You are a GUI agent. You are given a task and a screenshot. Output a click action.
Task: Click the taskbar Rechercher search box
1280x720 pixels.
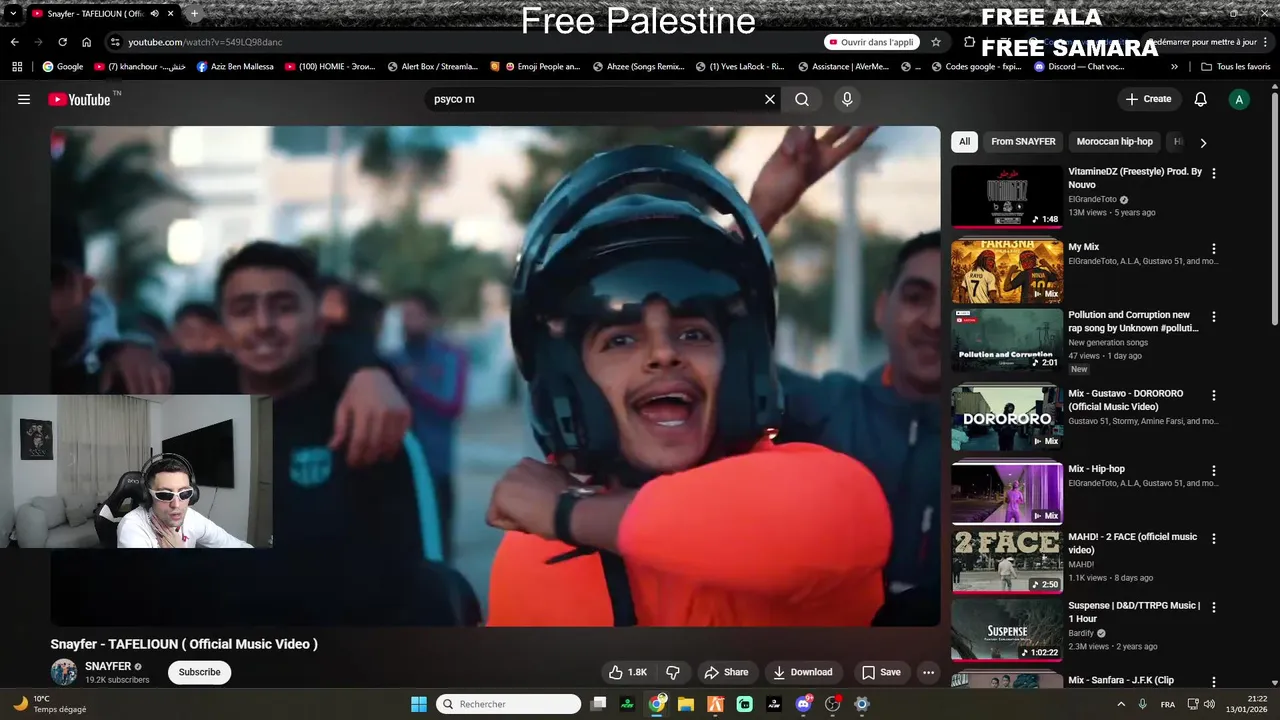click(x=509, y=704)
